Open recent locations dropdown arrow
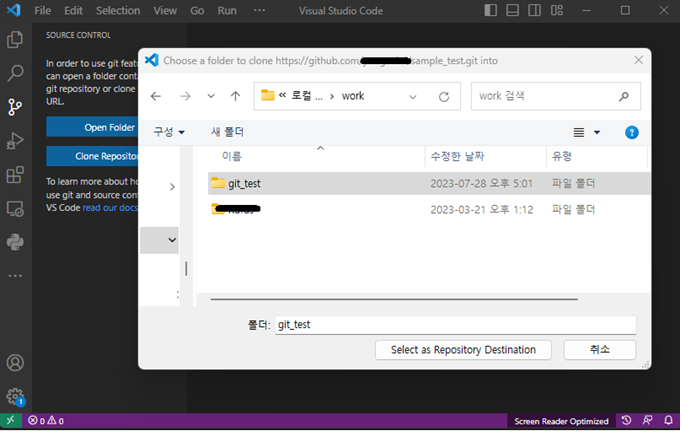Screen dimensions: 681x432 coord(211,96)
